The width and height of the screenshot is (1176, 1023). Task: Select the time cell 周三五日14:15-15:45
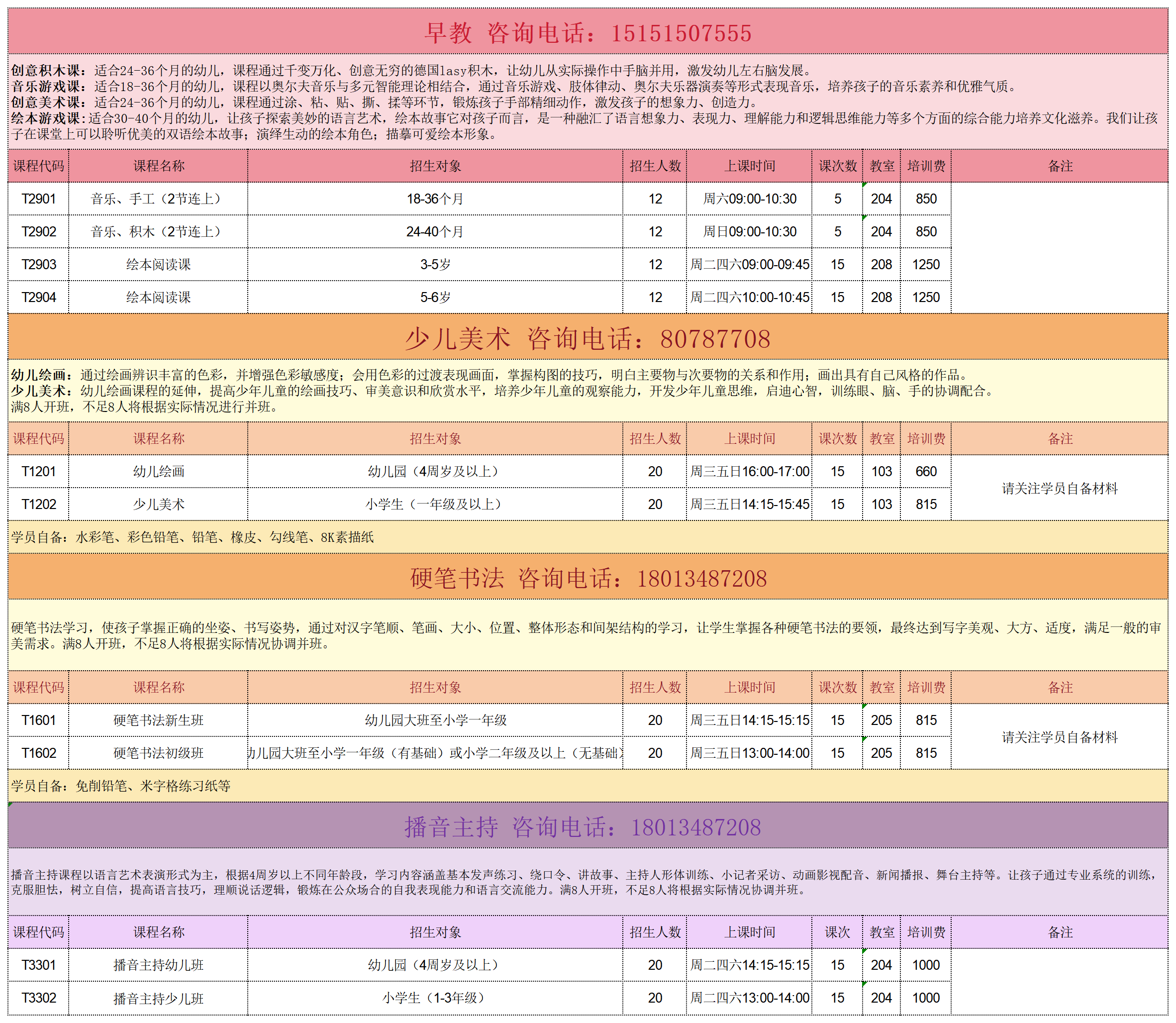click(749, 504)
